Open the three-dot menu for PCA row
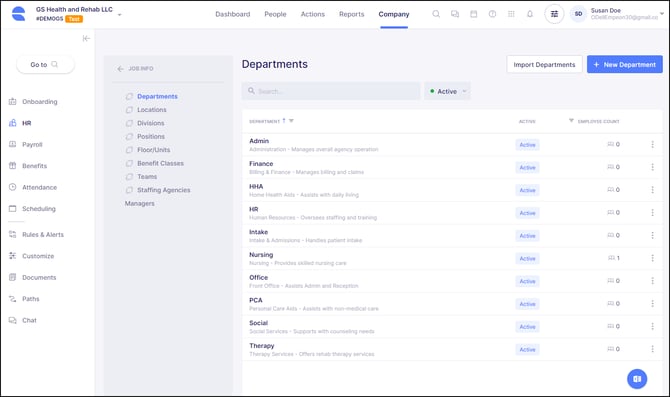 (652, 303)
